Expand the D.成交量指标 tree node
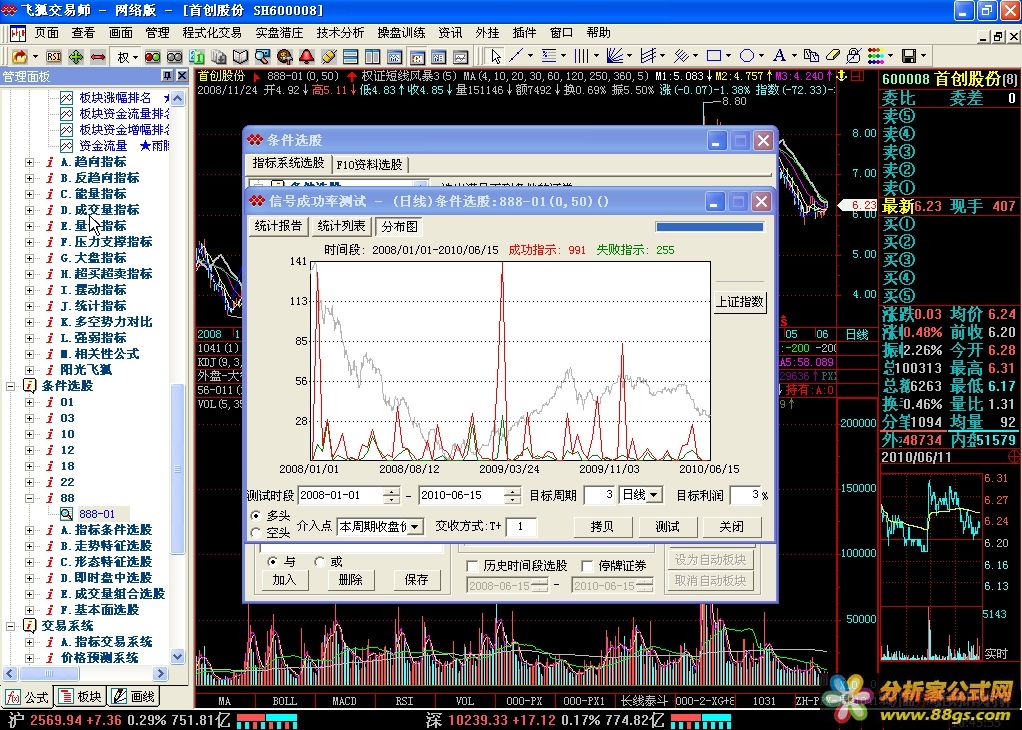The height and width of the screenshot is (730, 1022). pos(29,210)
